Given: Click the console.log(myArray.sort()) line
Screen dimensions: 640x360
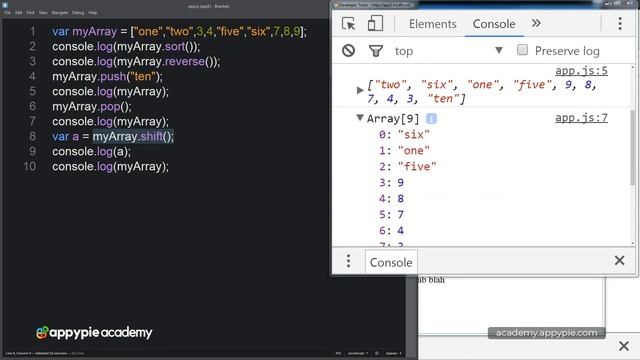Looking at the screenshot, I should pos(126,47).
